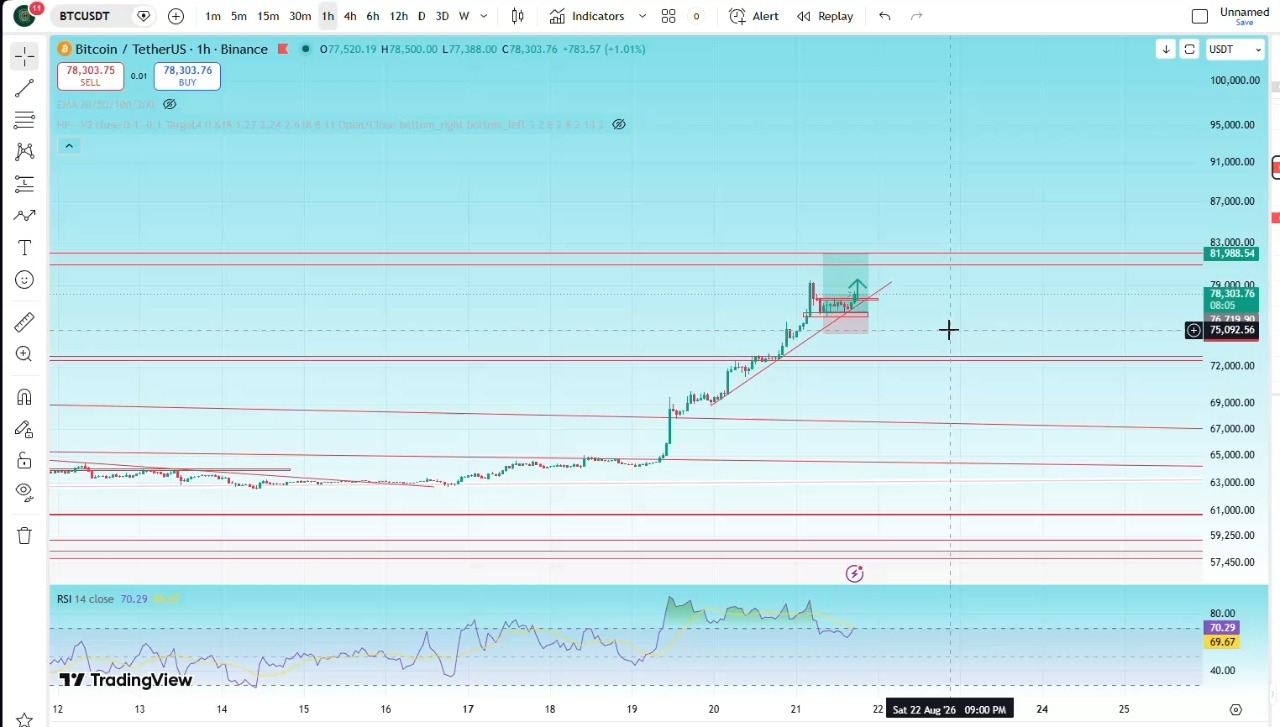The image size is (1280, 727).
Task: Select the trend line drawing tool
Action: [x=25, y=89]
